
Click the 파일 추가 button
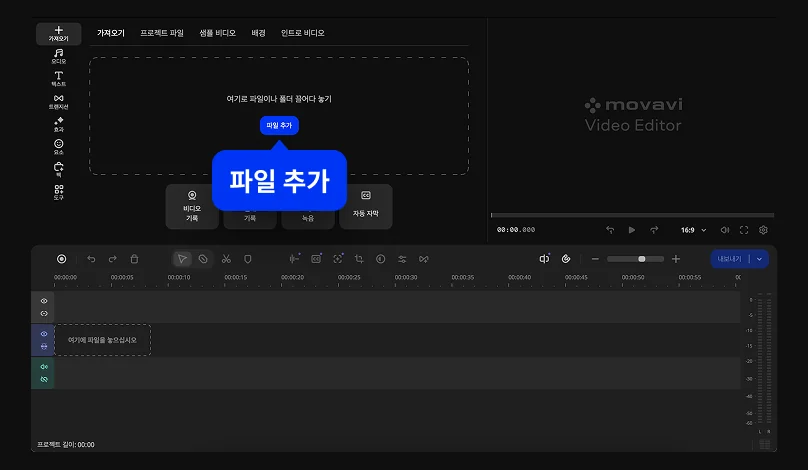[x=279, y=126]
